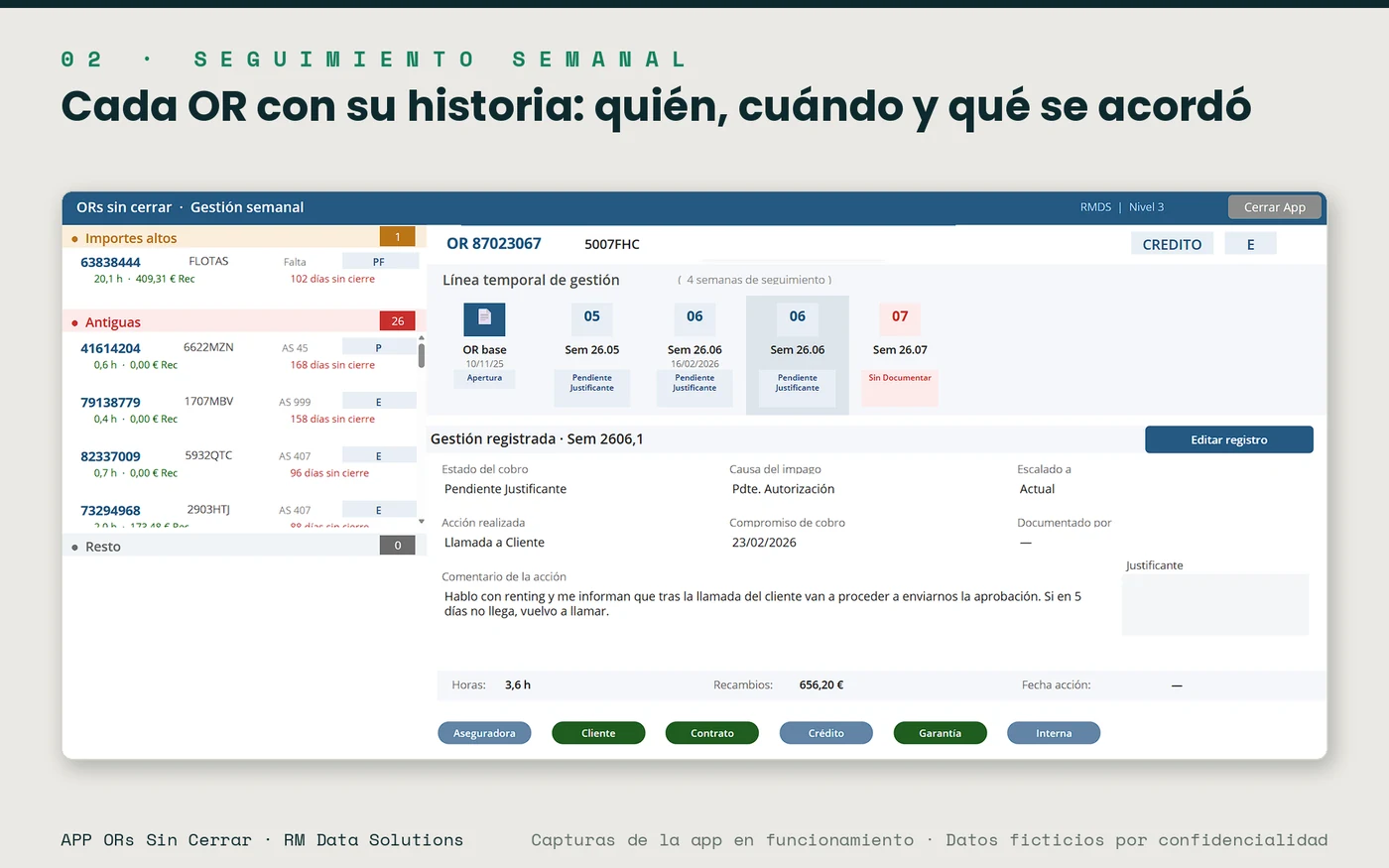Open OR 73294968 in list
This screenshot has height=868, width=1389.
pyautogui.click(x=239, y=515)
